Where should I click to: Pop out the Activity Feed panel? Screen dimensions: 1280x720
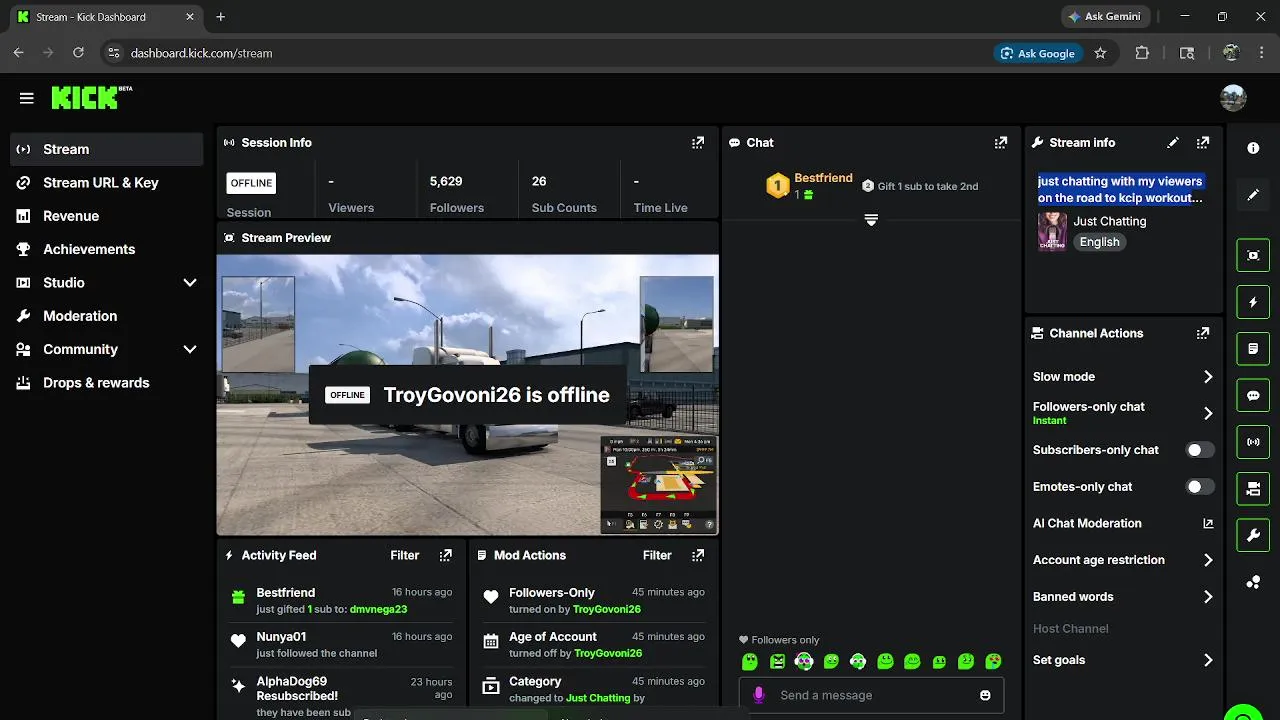[x=446, y=555]
